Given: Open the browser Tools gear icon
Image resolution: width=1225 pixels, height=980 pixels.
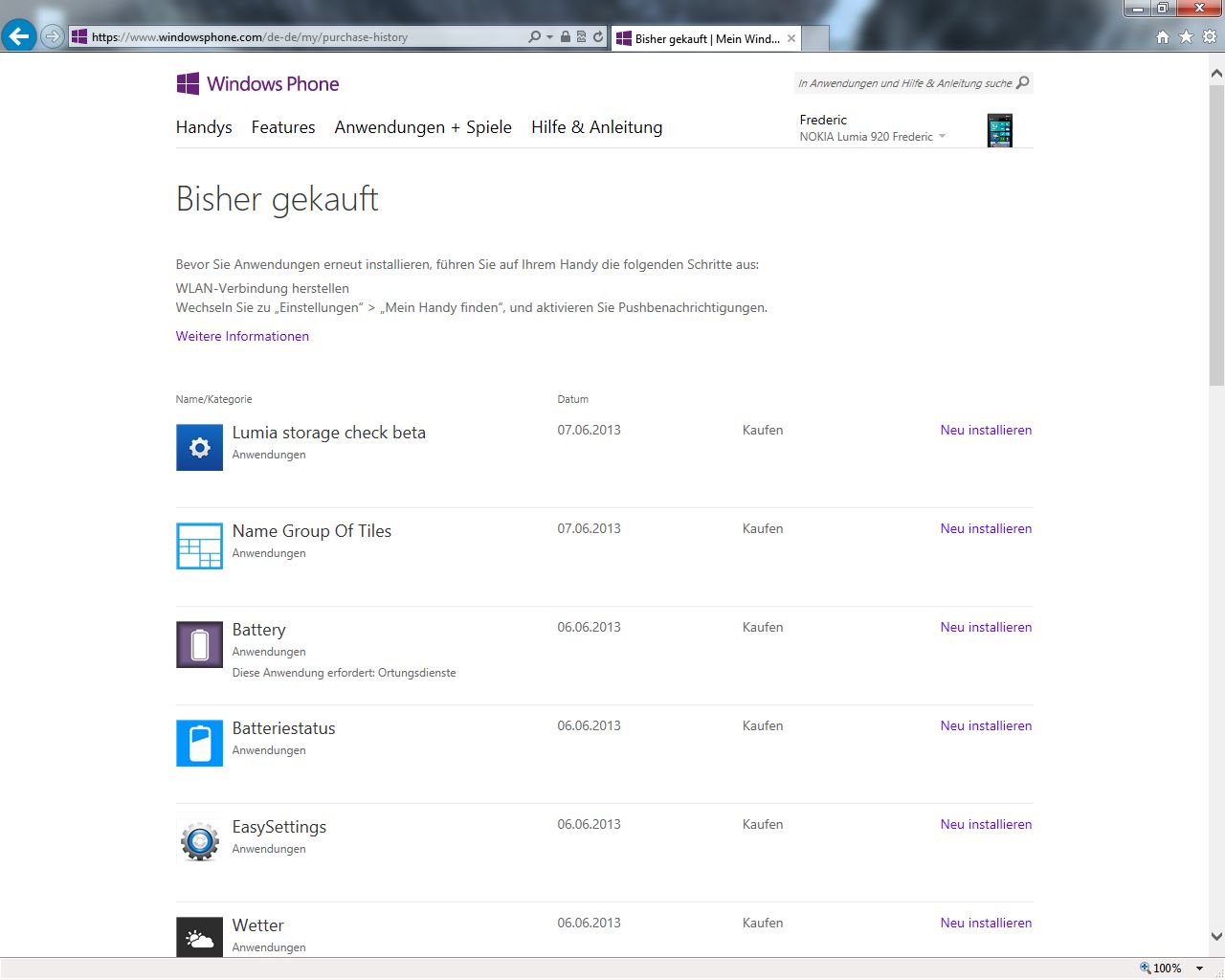Looking at the screenshot, I should pyautogui.click(x=1210, y=36).
